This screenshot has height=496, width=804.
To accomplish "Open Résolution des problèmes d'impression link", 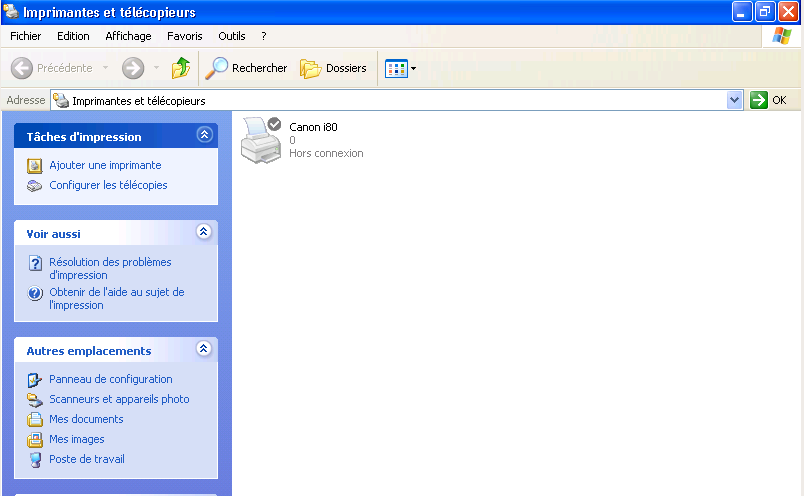I will pyautogui.click(x=110, y=268).
